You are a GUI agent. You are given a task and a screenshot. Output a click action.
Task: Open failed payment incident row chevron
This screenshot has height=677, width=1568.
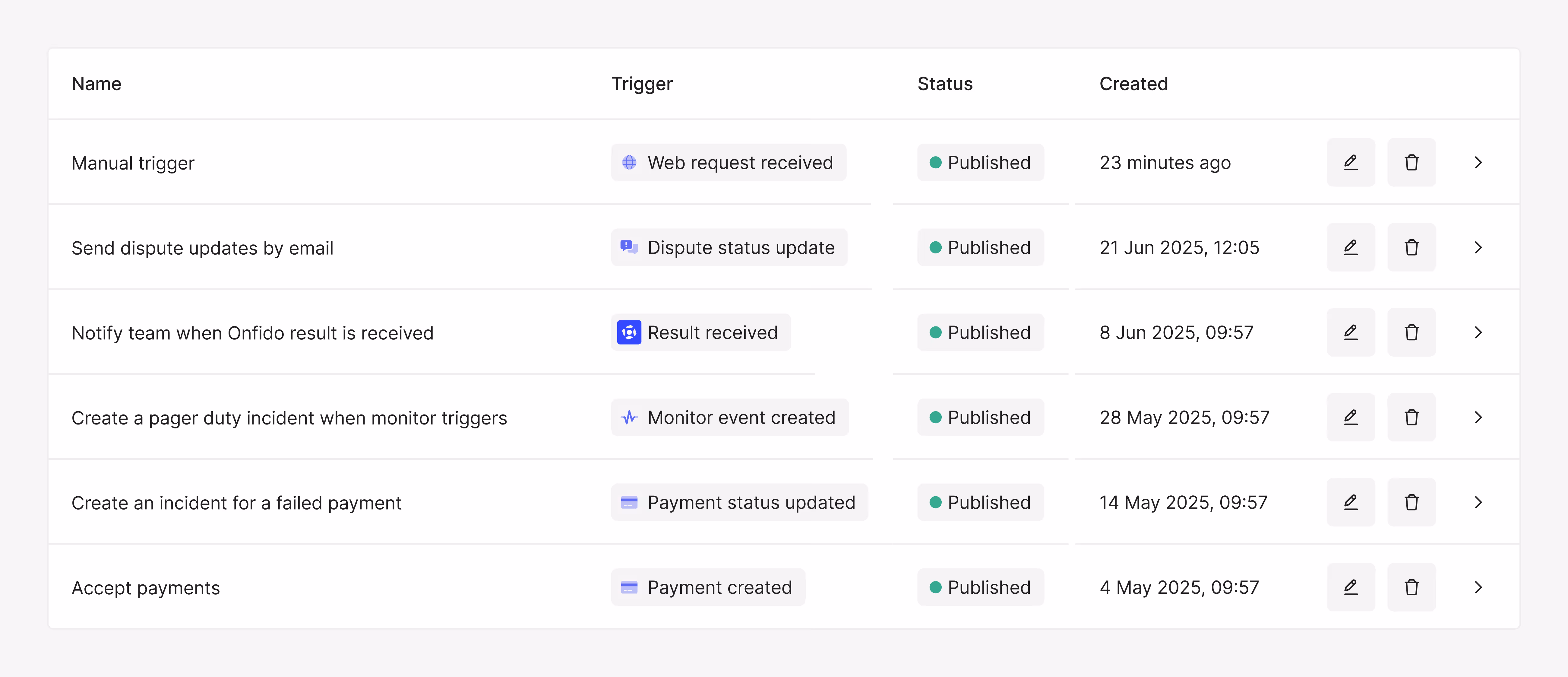pos(1478,502)
